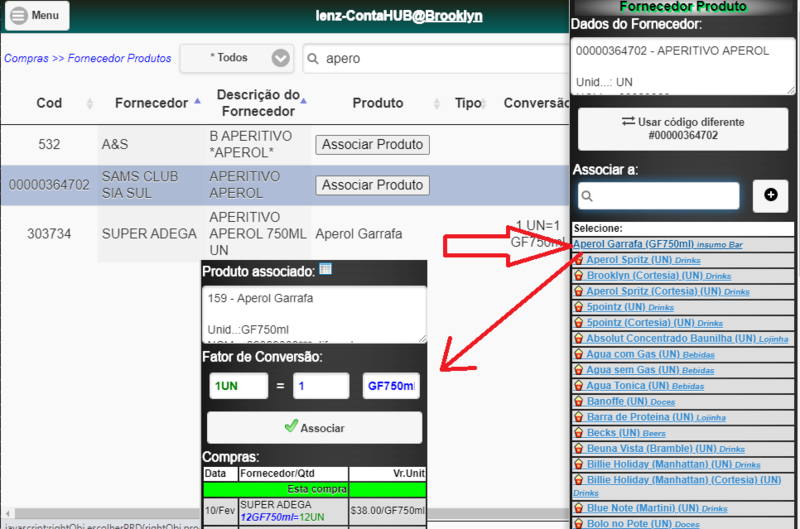Screen dimensions: 800x529
Task: Click the horizontal scrollbar left arrow
Action: click(x=7, y=513)
